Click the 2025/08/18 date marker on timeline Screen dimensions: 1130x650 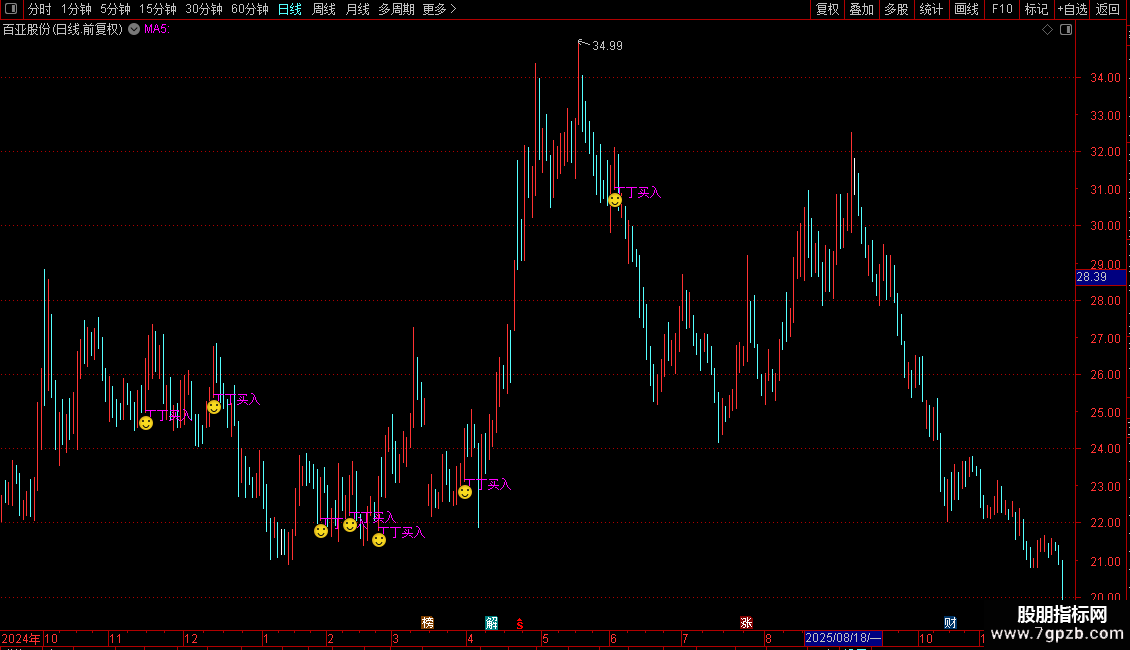click(842, 638)
